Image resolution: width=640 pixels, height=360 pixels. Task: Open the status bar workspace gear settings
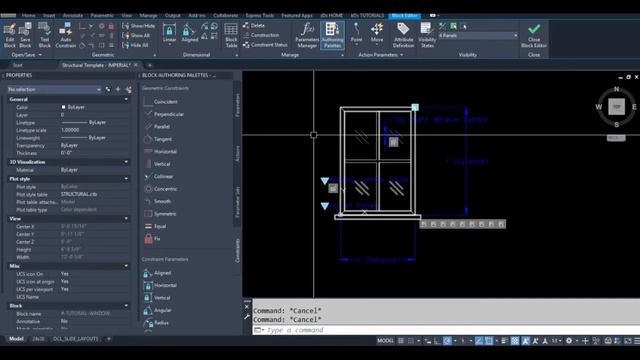click(x=569, y=340)
